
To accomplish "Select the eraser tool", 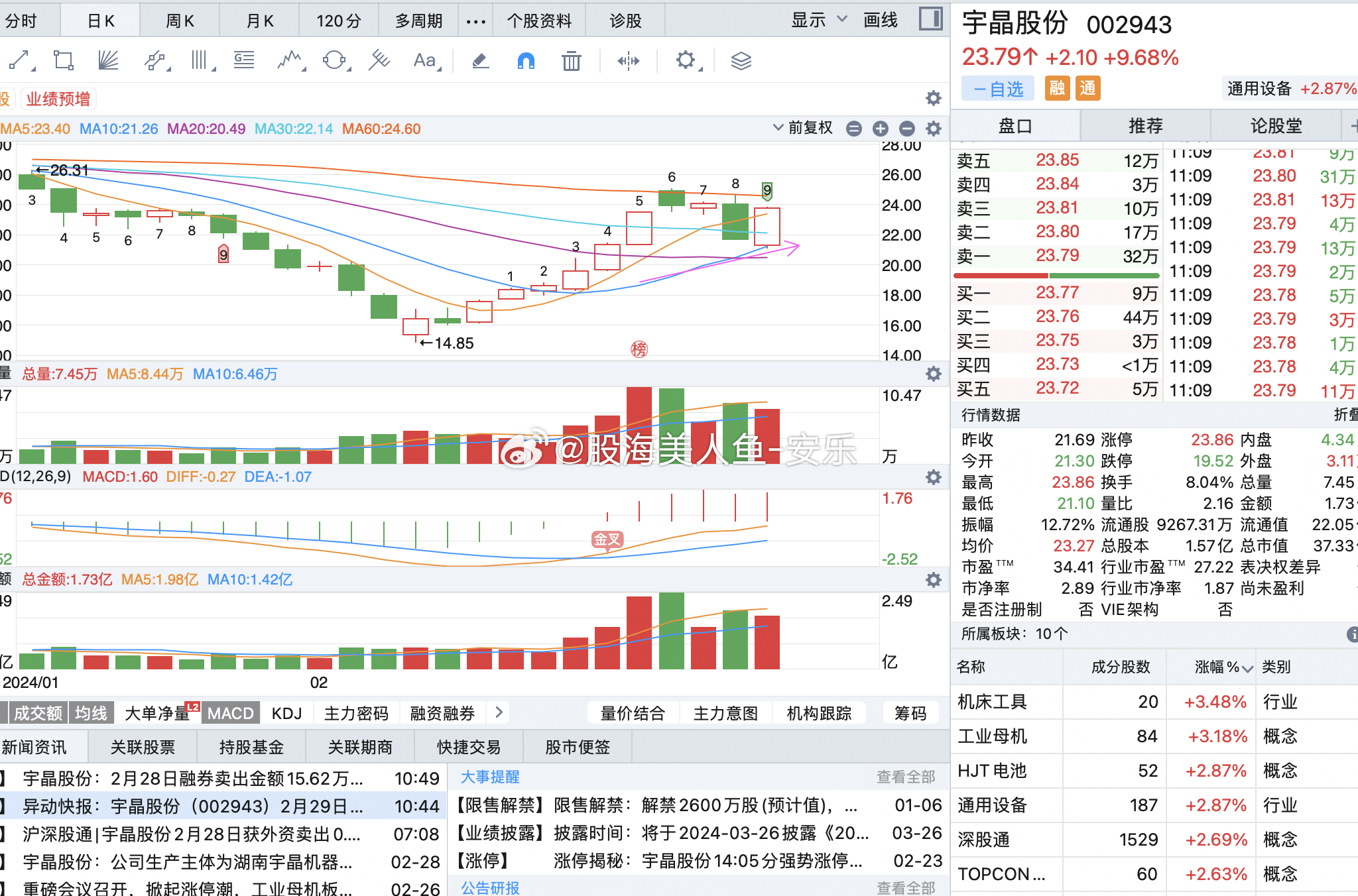I will pyautogui.click(x=480, y=61).
